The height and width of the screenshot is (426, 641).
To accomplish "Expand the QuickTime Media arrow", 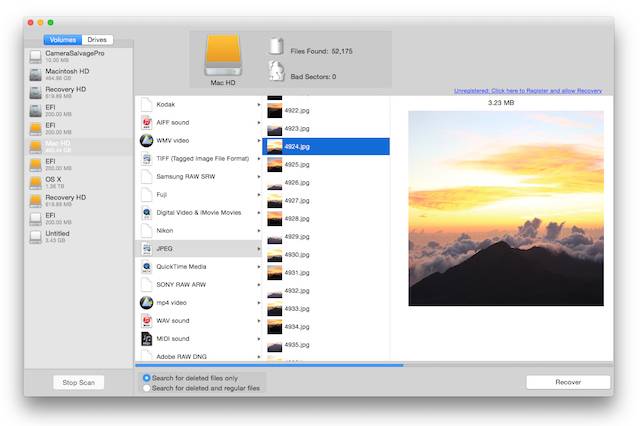I will (x=258, y=267).
